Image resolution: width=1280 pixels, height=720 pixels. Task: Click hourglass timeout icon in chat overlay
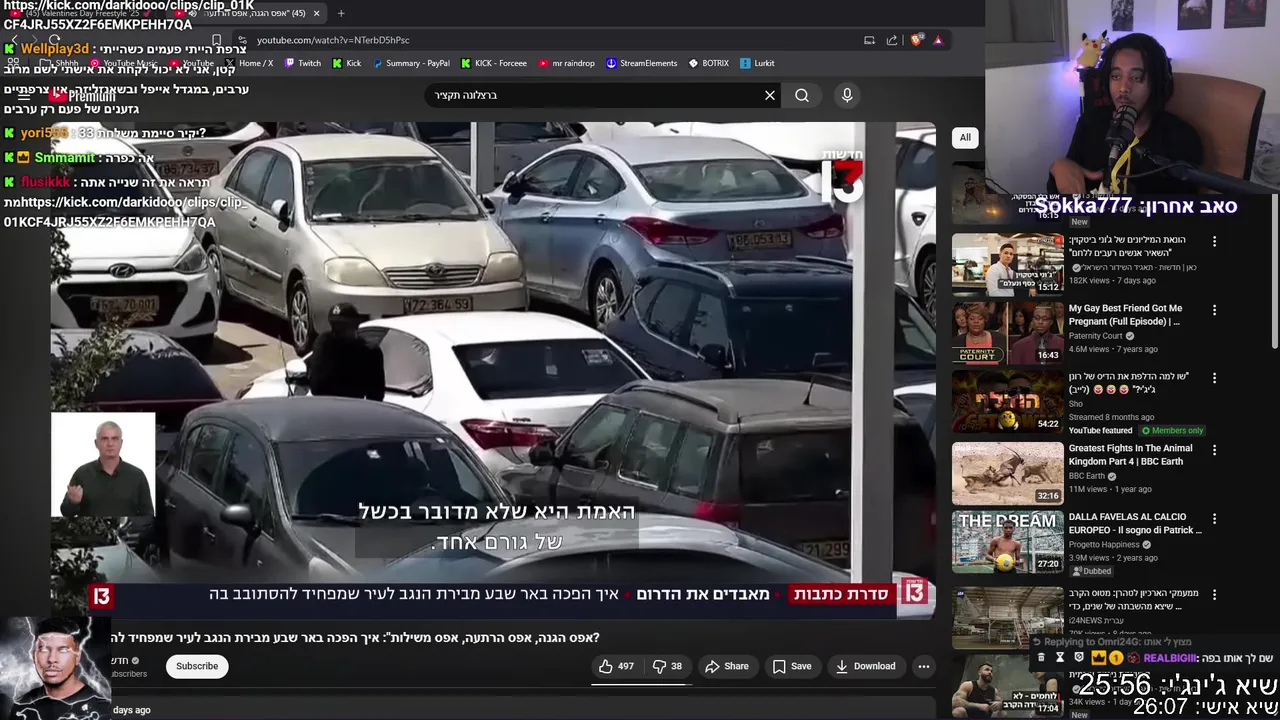[1060, 657]
